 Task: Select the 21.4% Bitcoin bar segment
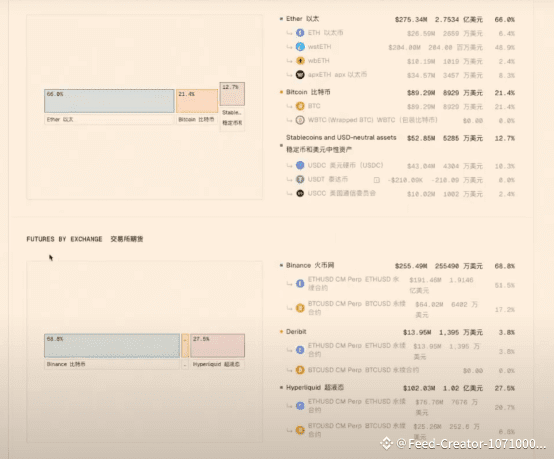click(x=197, y=101)
